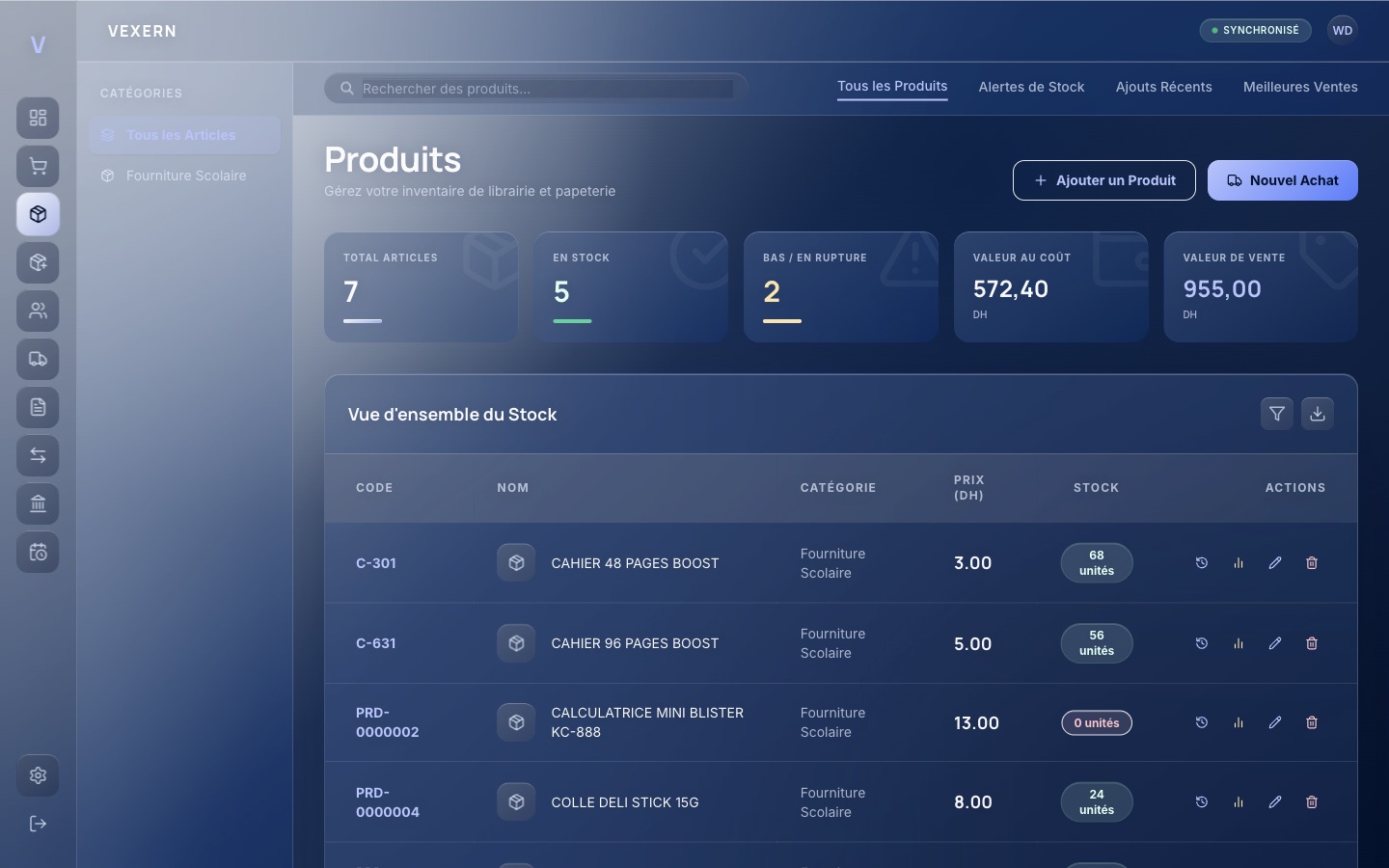1389x868 pixels.
Task: Click the Valeur de Vente stat card
Action: pyautogui.click(x=1261, y=286)
